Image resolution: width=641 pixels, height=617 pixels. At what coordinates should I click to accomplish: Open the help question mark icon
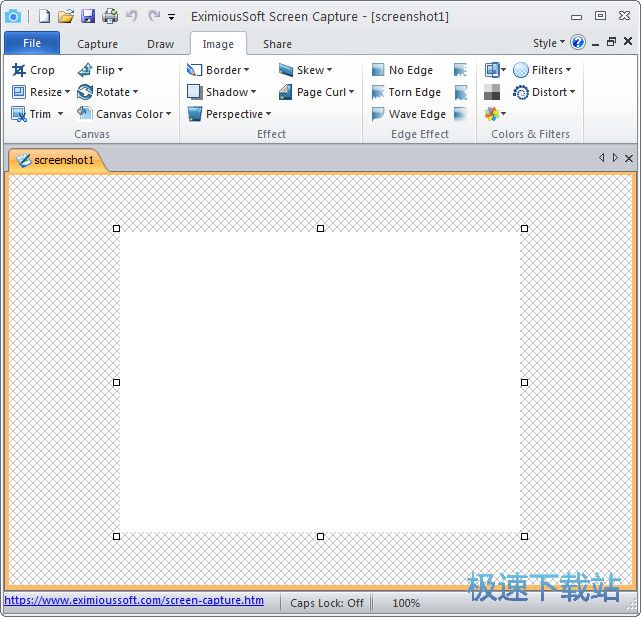(578, 43)
